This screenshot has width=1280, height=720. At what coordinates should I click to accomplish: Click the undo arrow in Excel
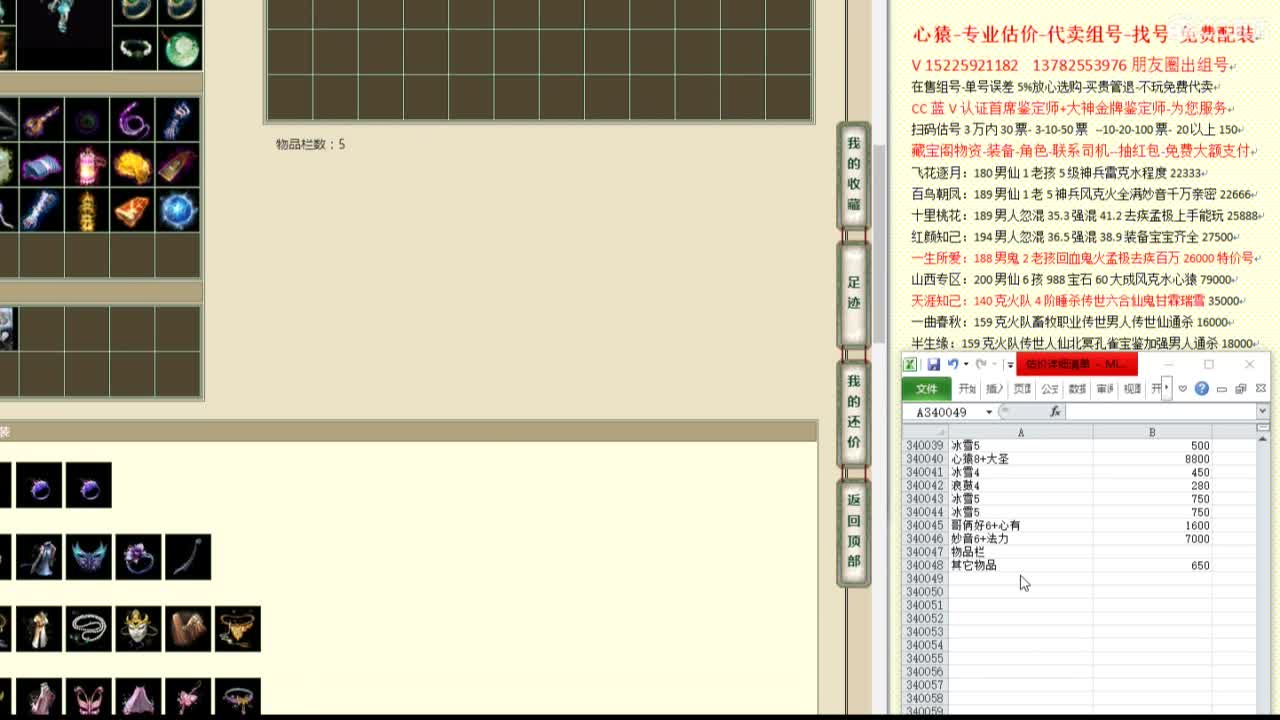[x=952, y=364]
